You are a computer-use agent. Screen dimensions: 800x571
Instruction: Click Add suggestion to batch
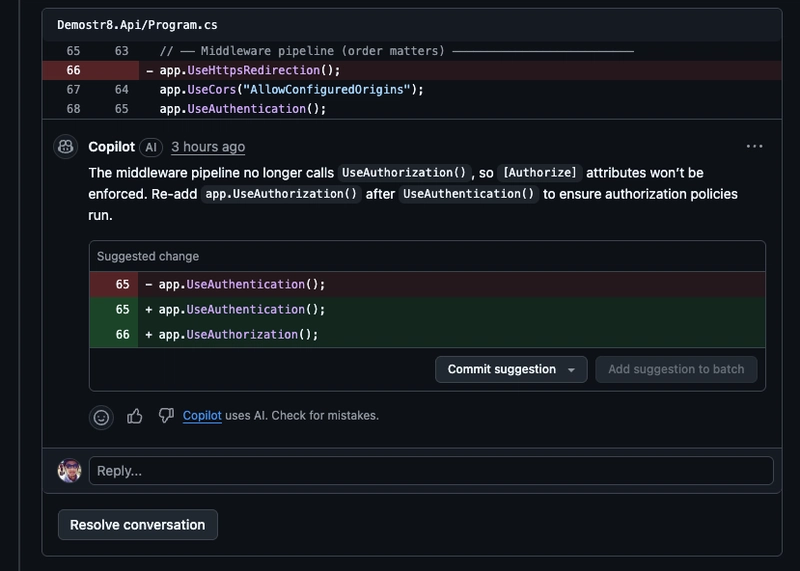click(676, 370)
